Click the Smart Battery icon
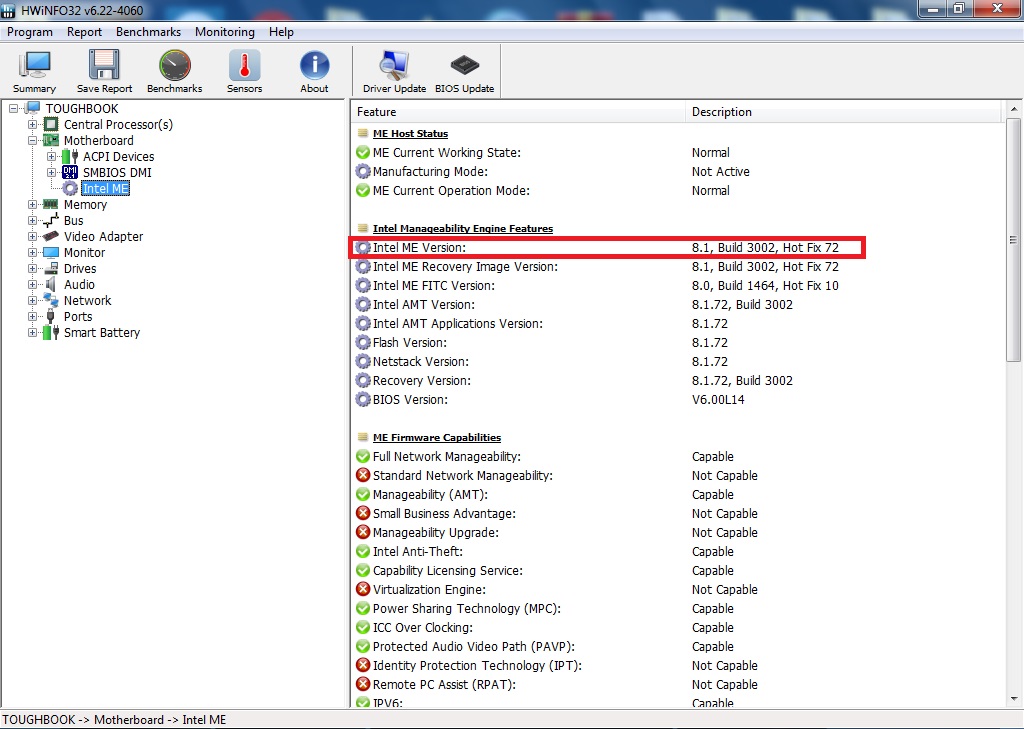 click(x=51, y=332)
